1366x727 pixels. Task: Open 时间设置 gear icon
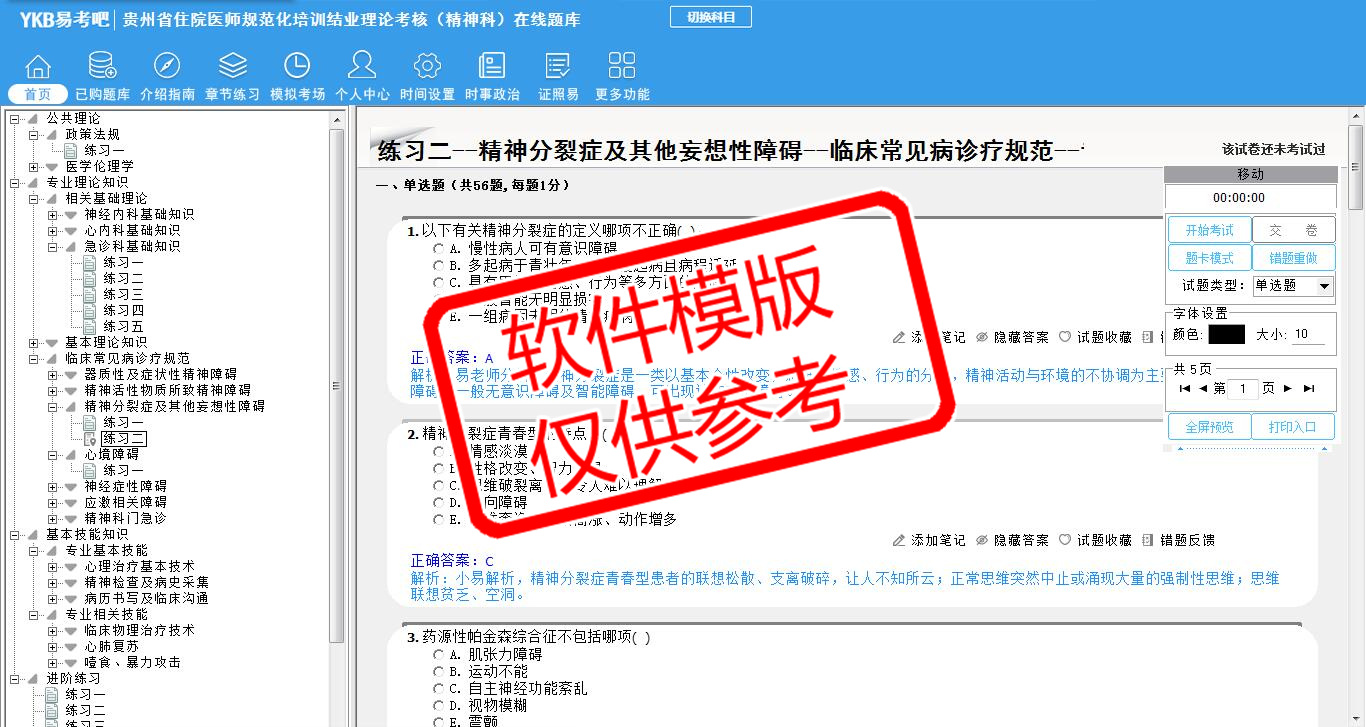[427, 67]
